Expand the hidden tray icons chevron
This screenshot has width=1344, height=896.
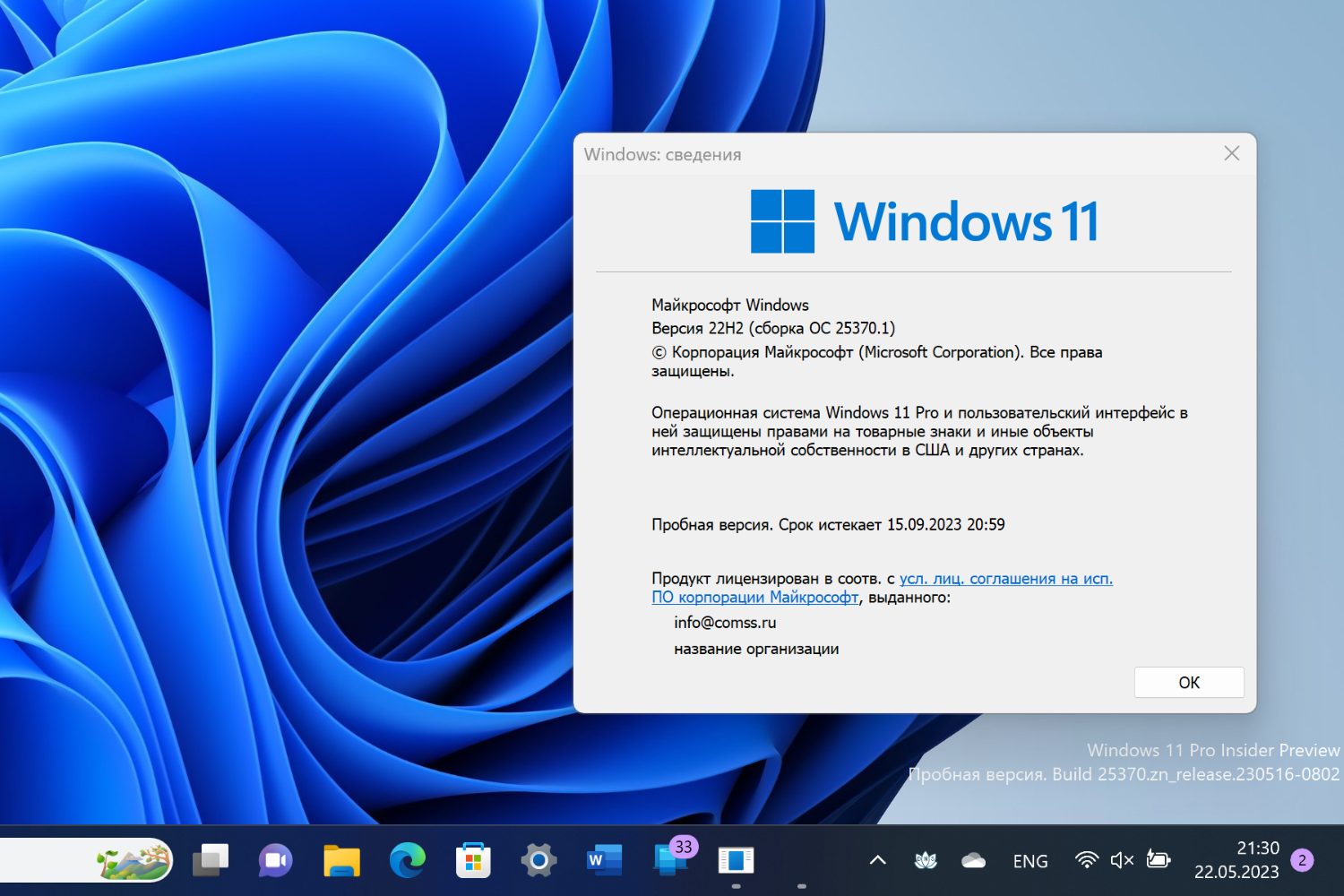876,860
